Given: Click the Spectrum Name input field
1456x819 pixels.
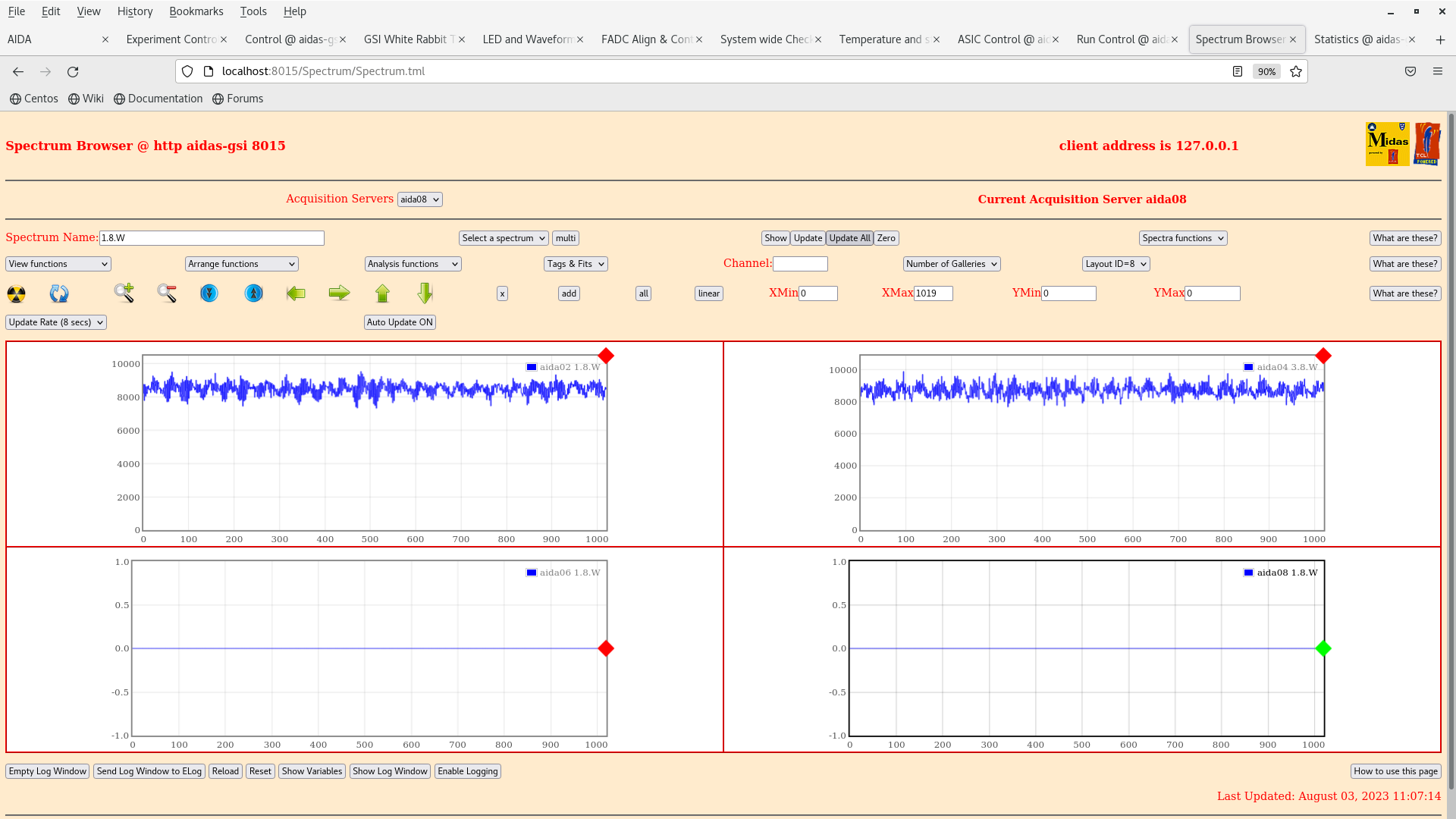Looking at the screenshot, I should point(212,238).
